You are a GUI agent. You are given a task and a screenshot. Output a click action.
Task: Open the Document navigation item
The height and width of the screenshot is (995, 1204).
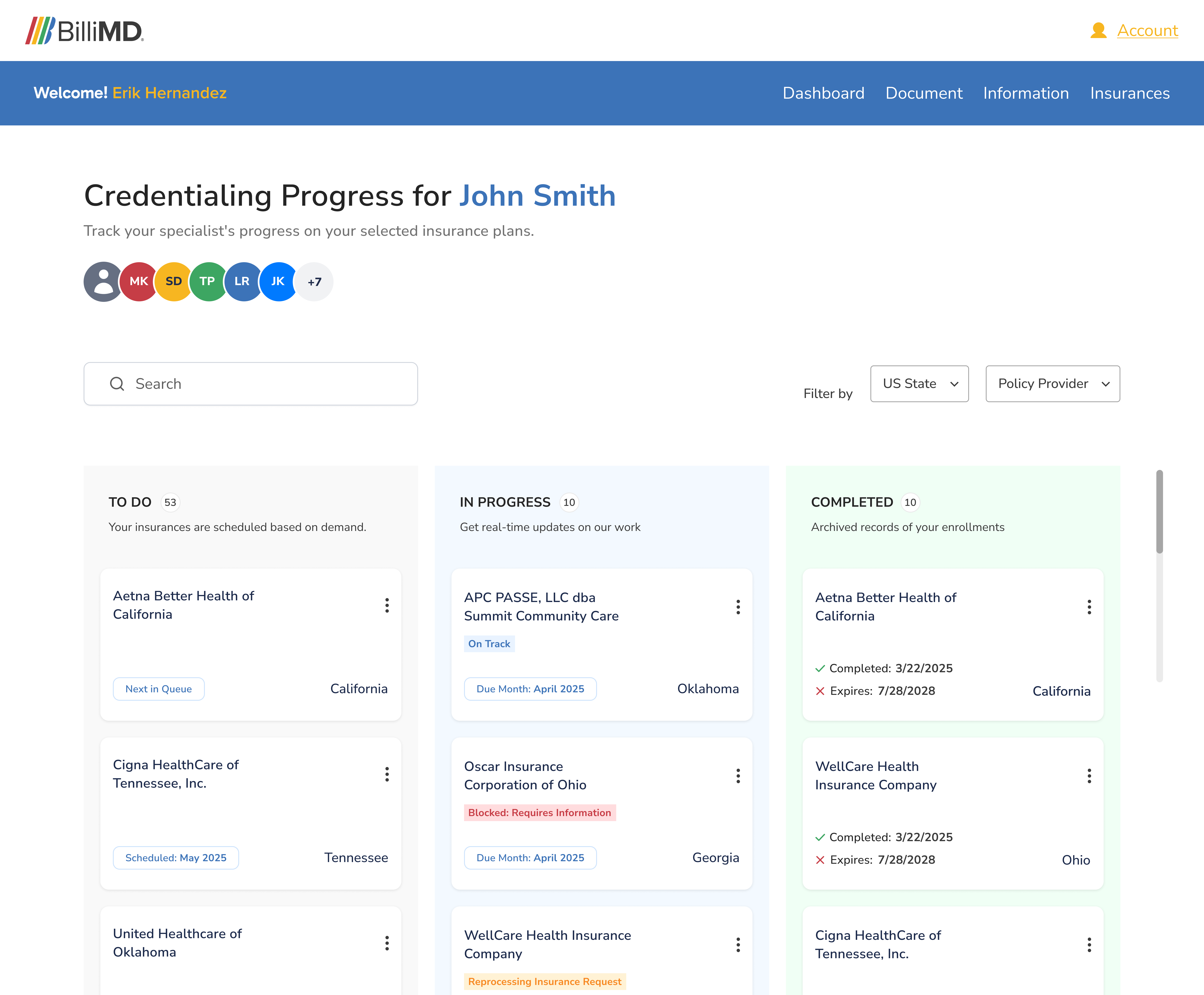click(923, 93)
